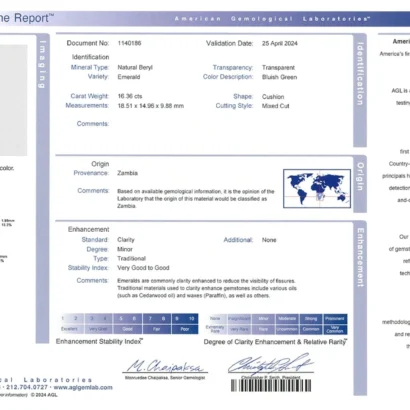This screenshot has height=410, width=410.
Task: Click the "None" cell in clarity enhancement scale
Action: click(x=215, y=319)
